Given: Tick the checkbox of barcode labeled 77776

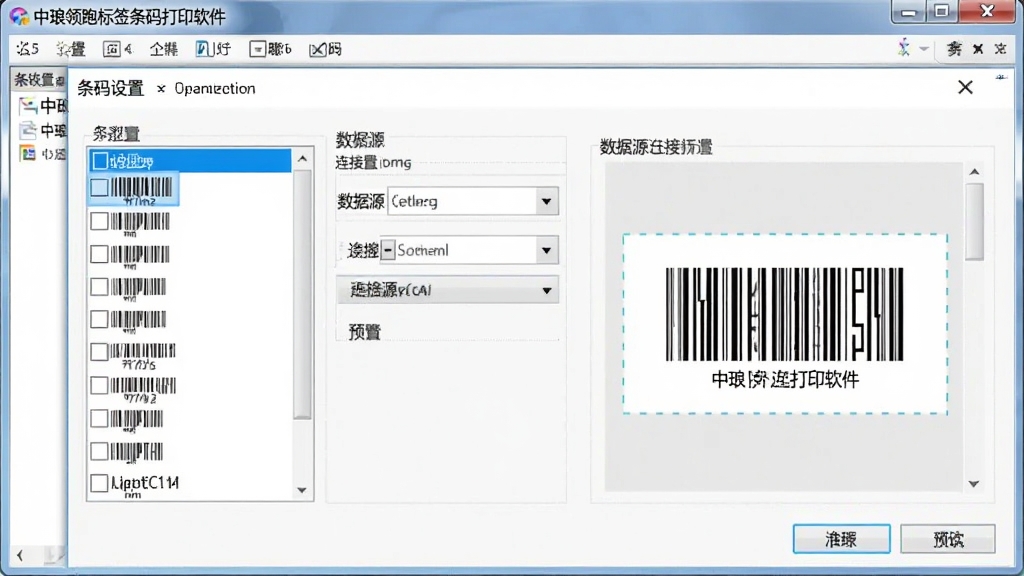Looking at the screenshot, I should tap(99, 352).
